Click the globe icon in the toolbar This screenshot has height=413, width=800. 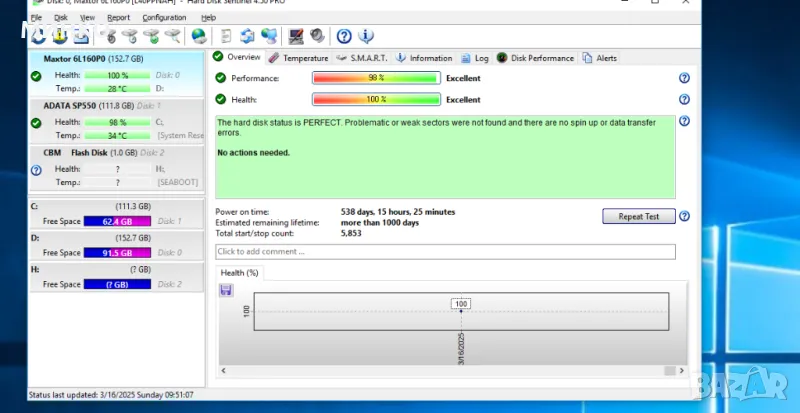coord(199,37)
